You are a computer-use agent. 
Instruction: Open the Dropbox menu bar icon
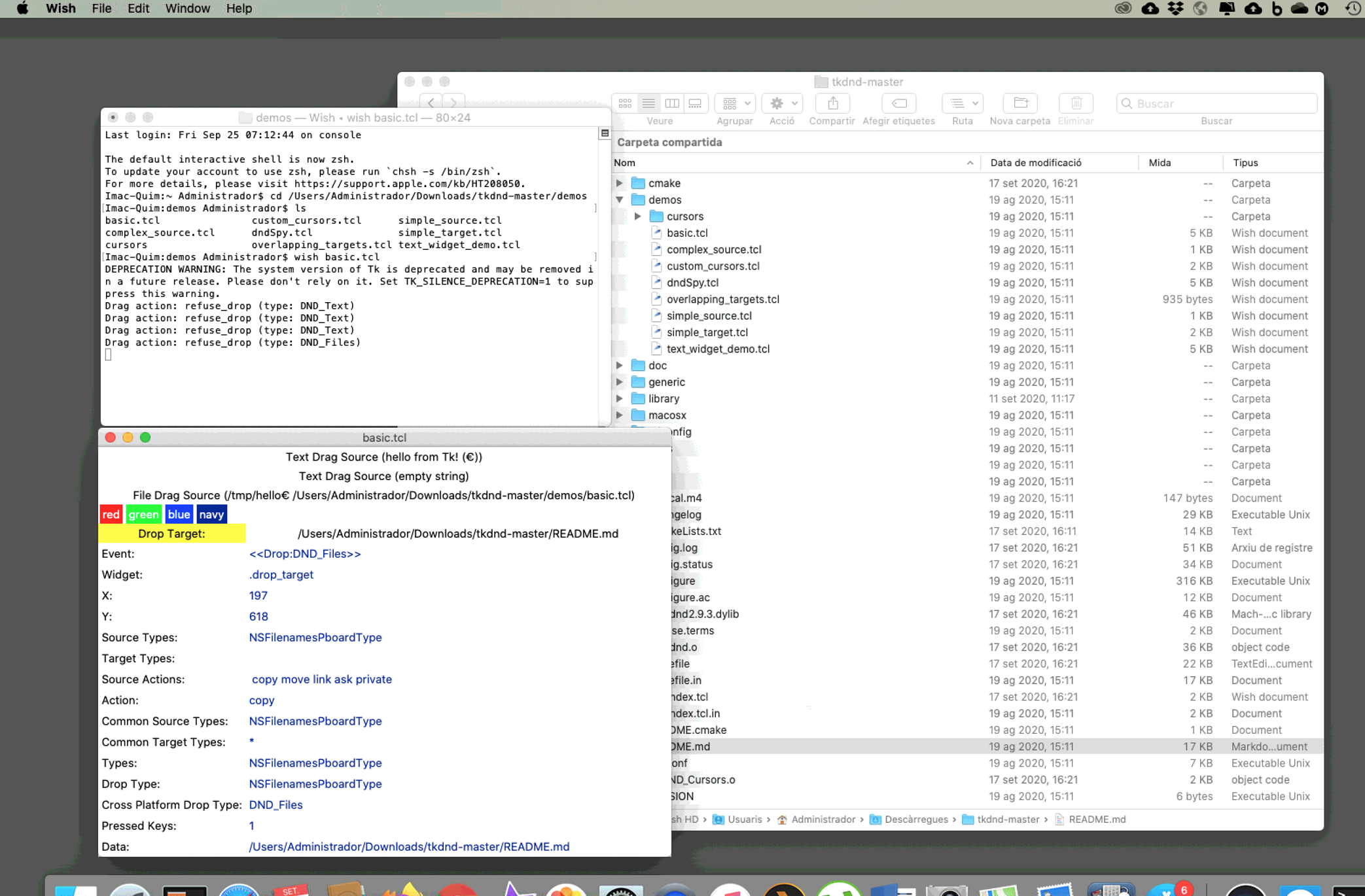point(1175,9)
